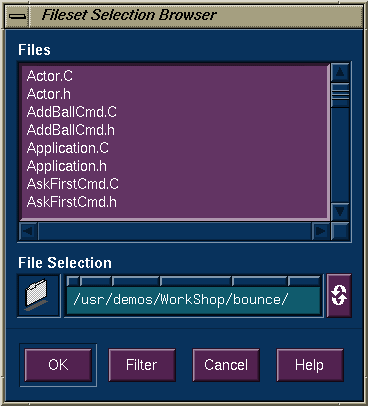
Task: Select AskFirstCmd.C file
Action: 73,184
